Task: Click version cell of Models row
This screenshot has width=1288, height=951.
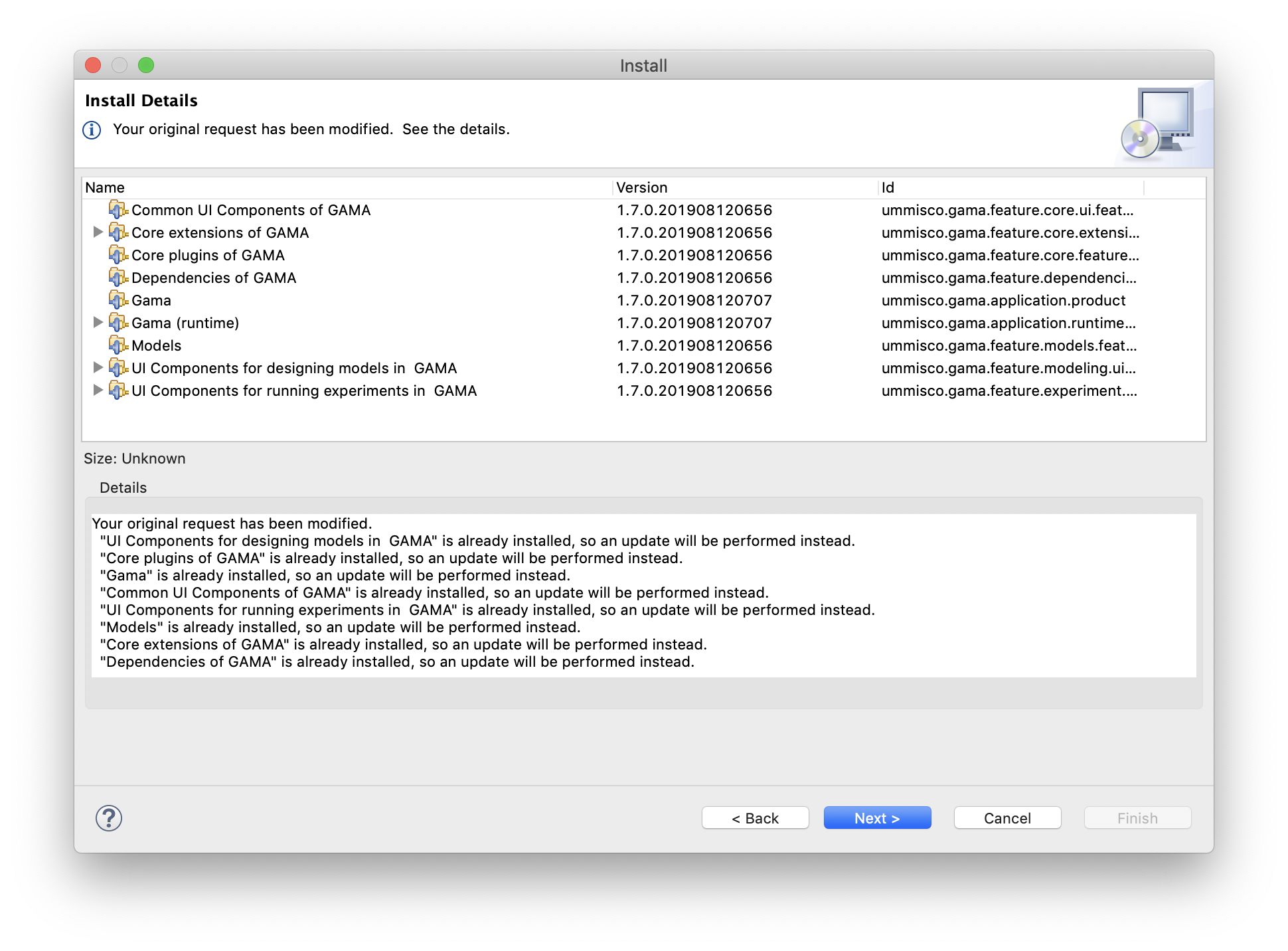Action: [x=694, y=345]
